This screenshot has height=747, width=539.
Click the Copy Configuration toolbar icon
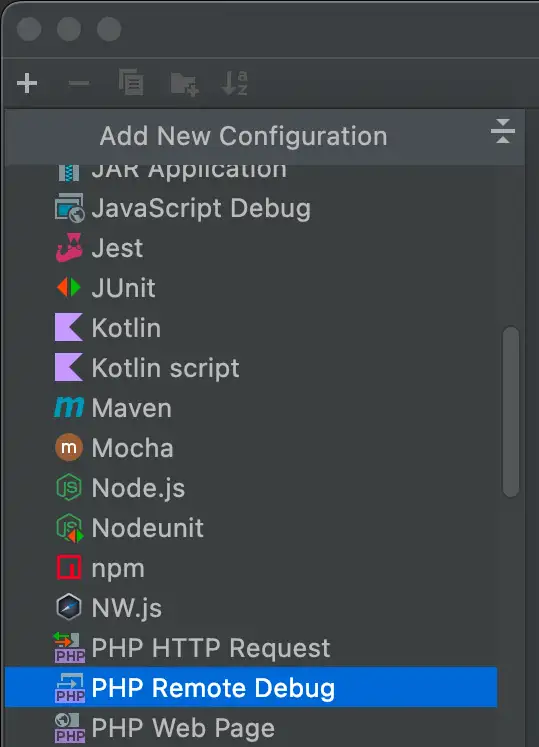point(131,82)
